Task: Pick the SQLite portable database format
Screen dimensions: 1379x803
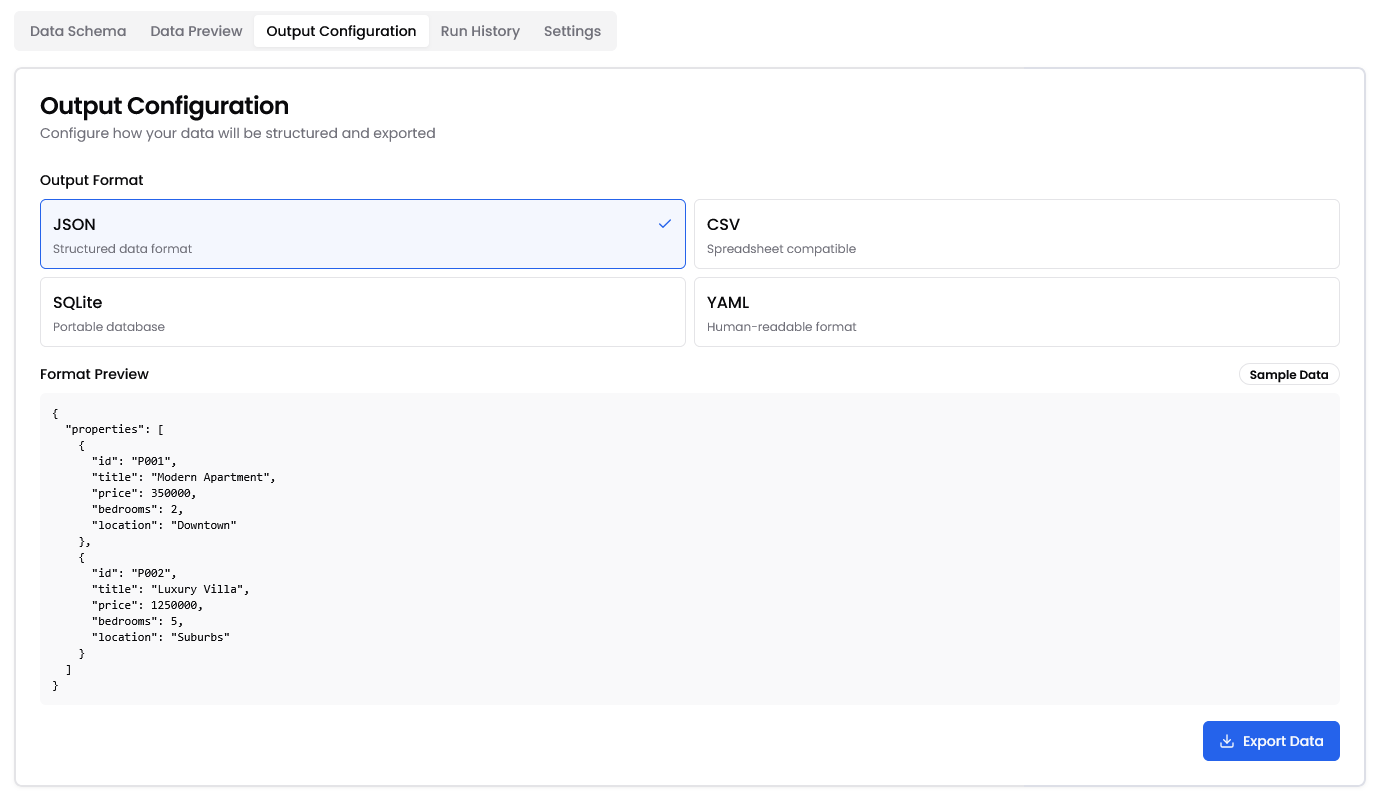Action: coord(362,312)
